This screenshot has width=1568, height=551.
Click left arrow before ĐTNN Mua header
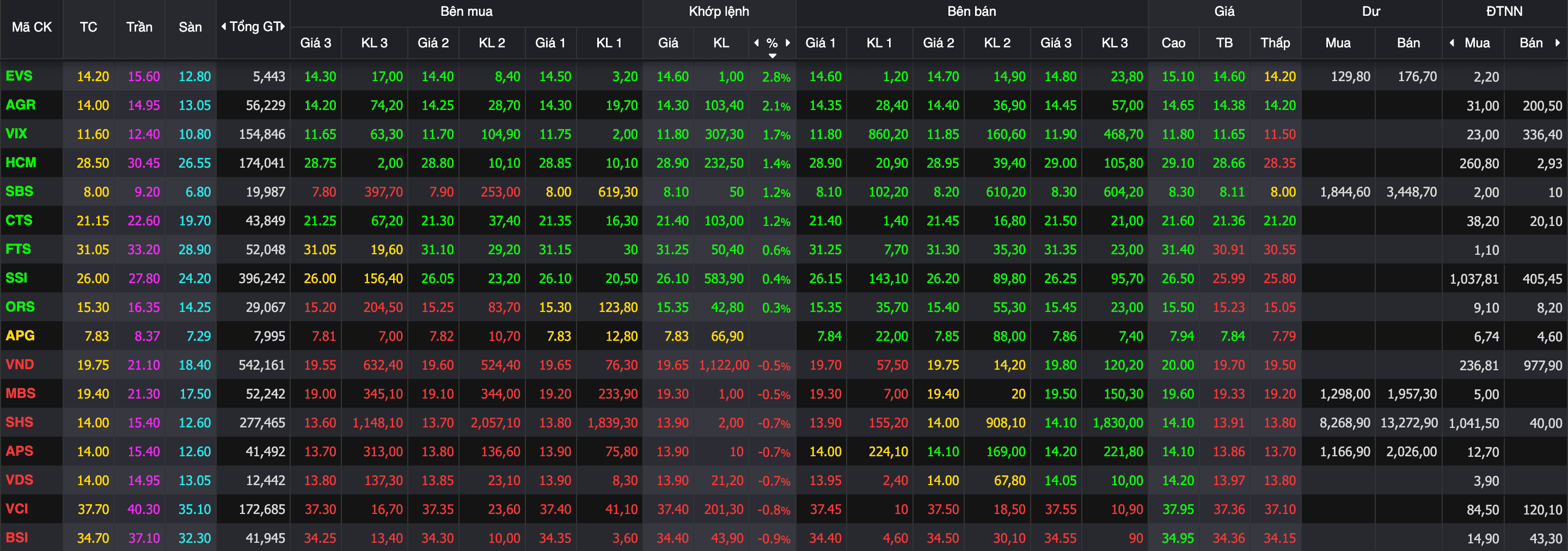point(1453,42)
